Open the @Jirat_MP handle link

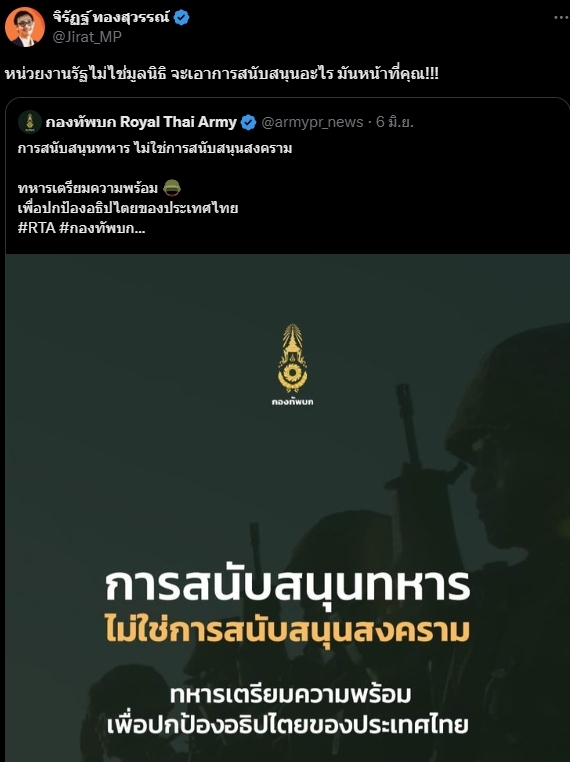pos(86,37)
